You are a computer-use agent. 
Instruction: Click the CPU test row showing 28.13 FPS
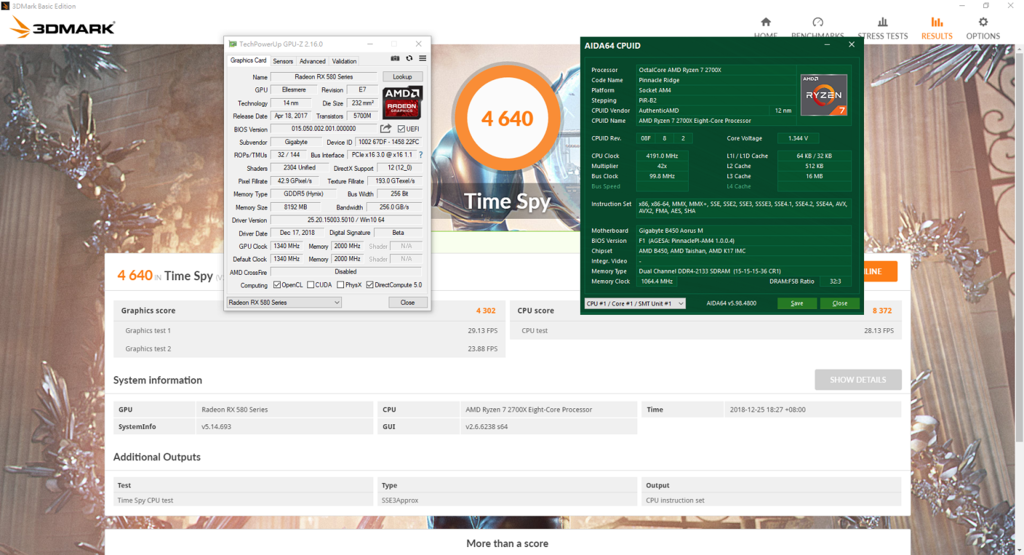[707, 330]
